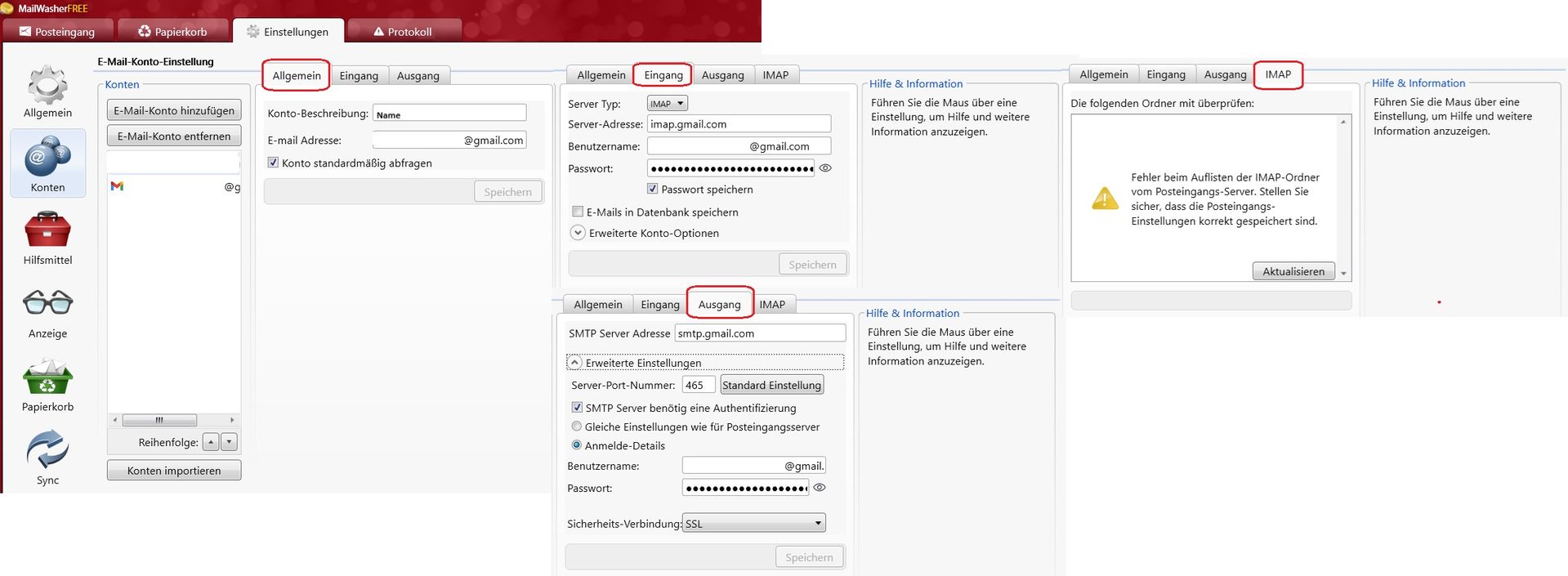Select Gleiche Einstellungen wie Posteingangsserver radio
This screenshot has width=1568, height=576.
pyautogui.click(x=577, y=426)
